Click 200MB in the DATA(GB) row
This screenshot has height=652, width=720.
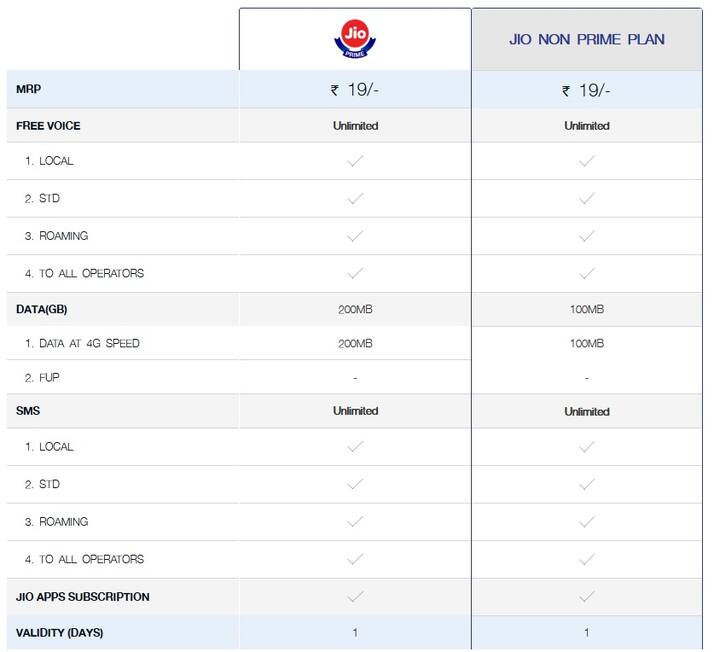(355, 309)
